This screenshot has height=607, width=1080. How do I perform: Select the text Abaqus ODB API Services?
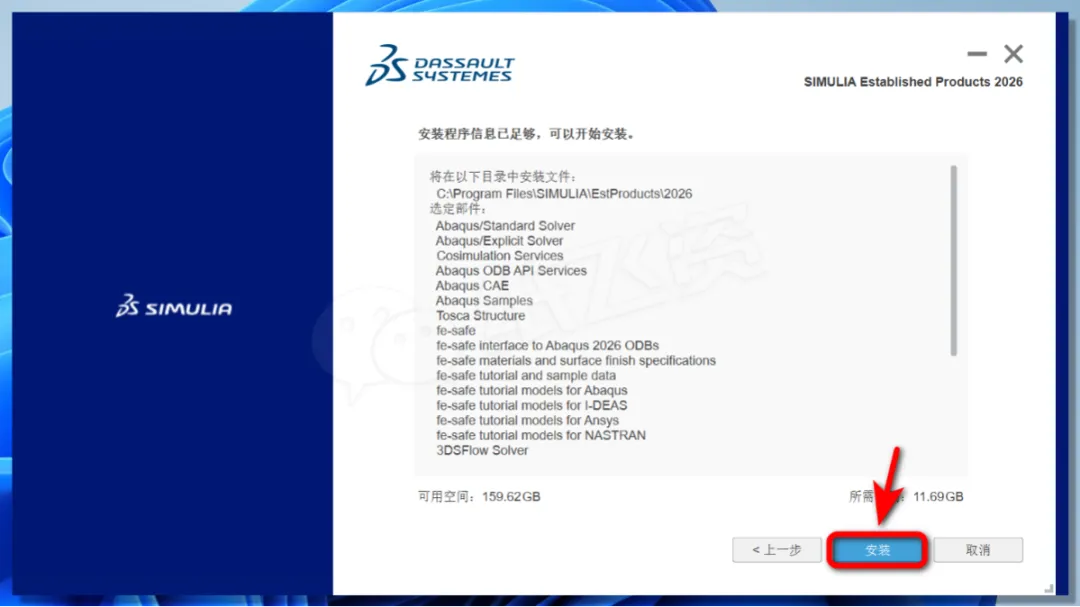point(511,271)
